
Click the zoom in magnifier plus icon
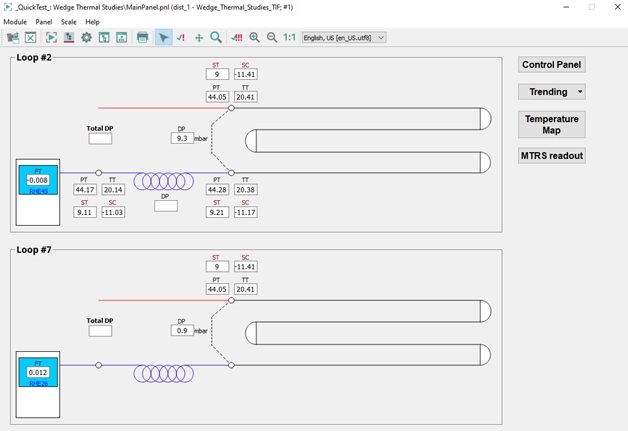click(254, 38)
